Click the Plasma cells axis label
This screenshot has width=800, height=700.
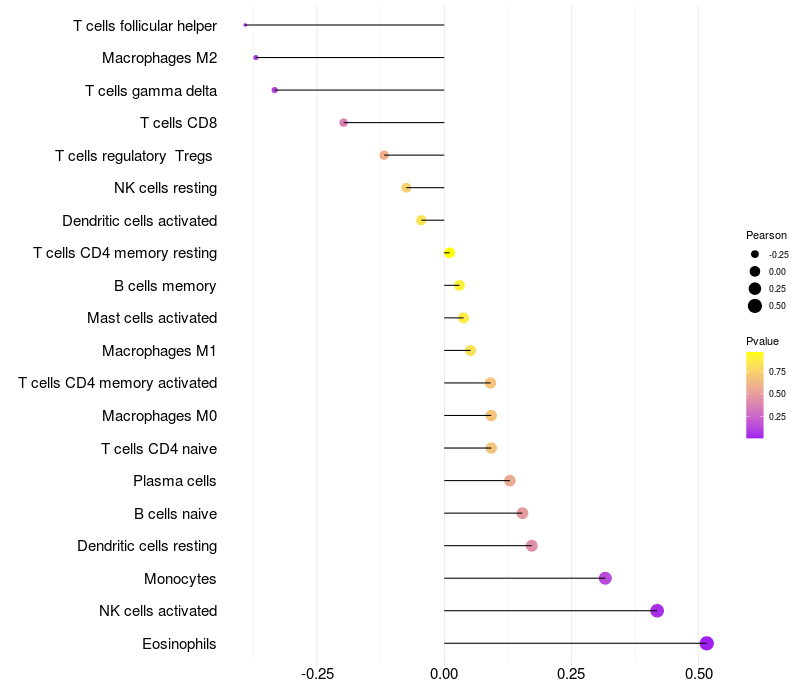coord(174,481)
